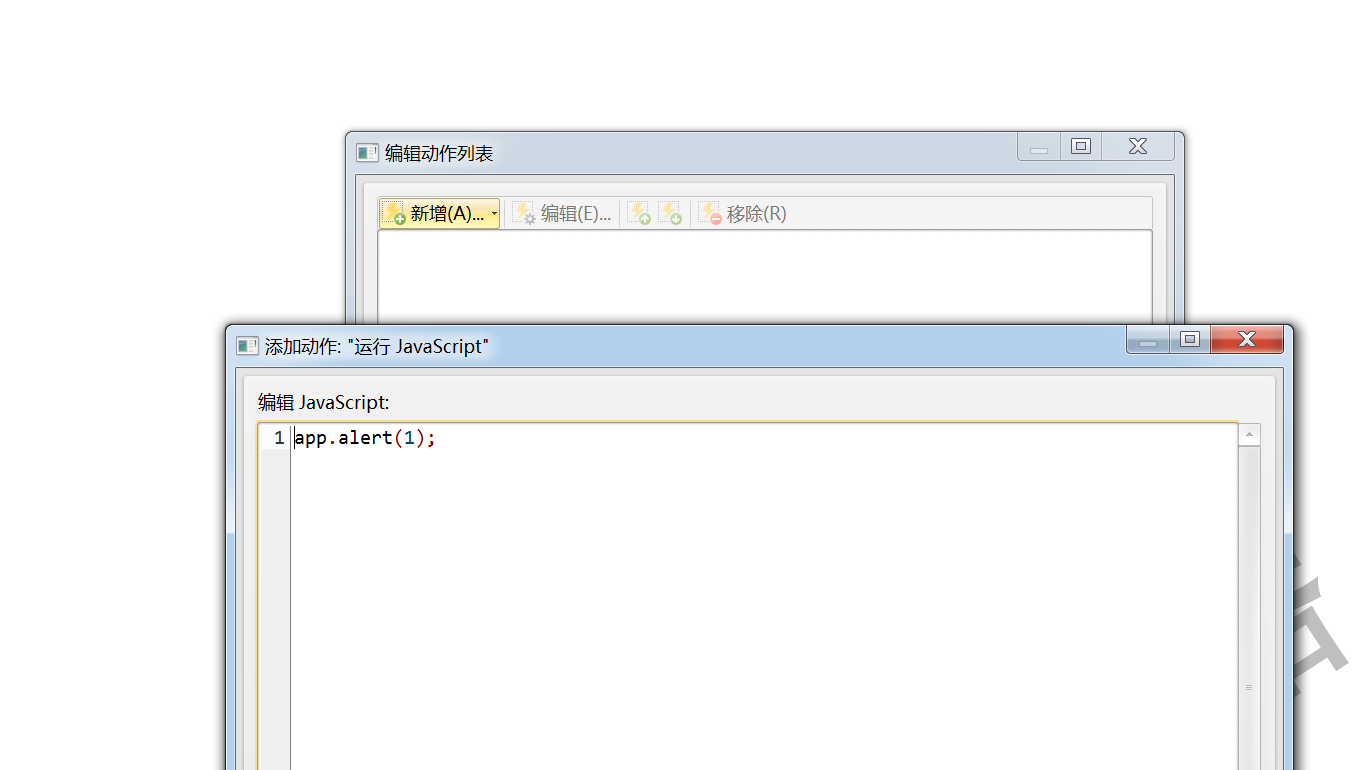Close the 添加动作 运行 JavaScript dialog

pos(1246,340)
